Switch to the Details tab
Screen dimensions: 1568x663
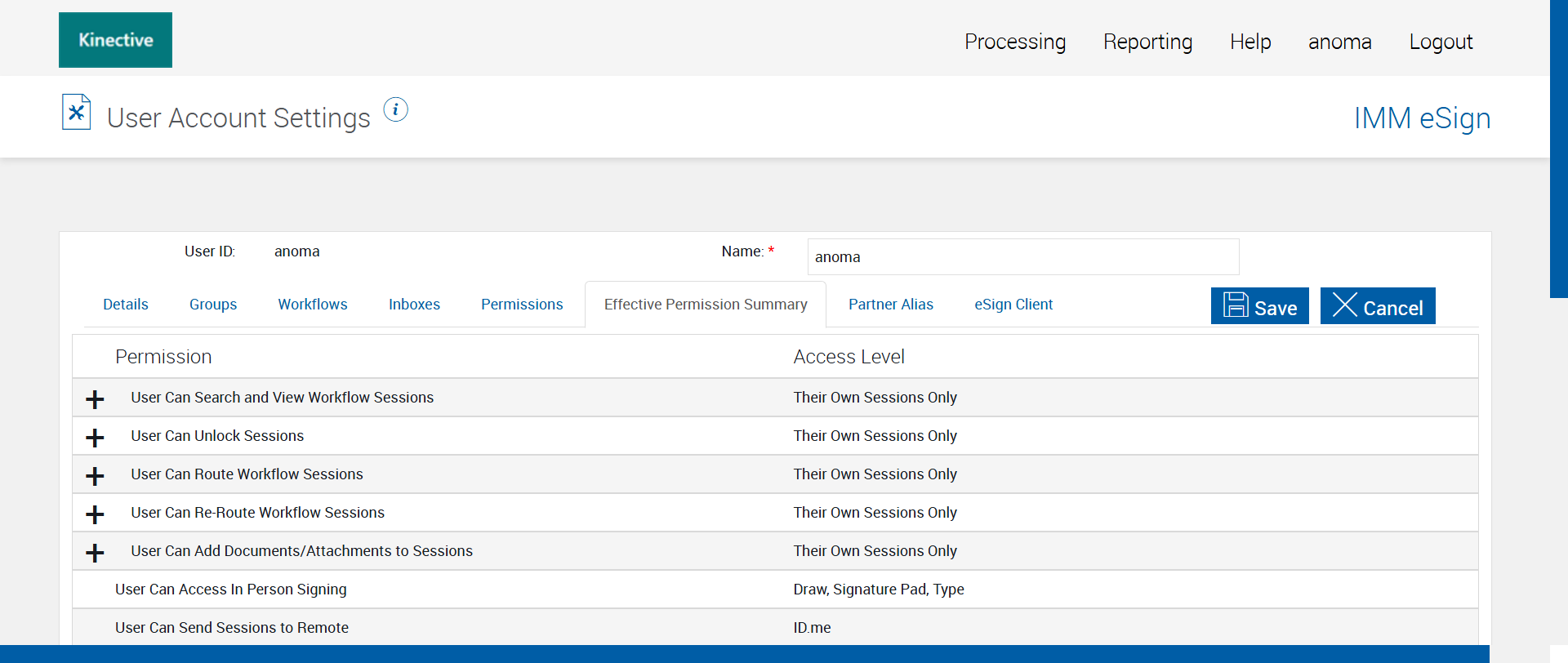pos(126,305)
